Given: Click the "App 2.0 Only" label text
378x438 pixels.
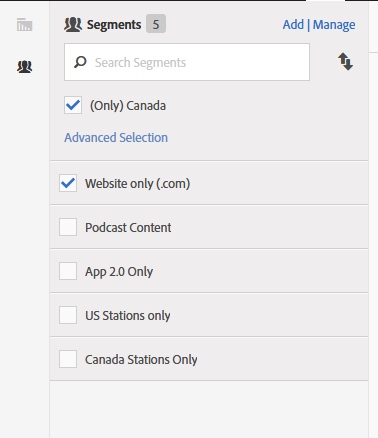Looking at the screenshot, I should click(119, 272).
